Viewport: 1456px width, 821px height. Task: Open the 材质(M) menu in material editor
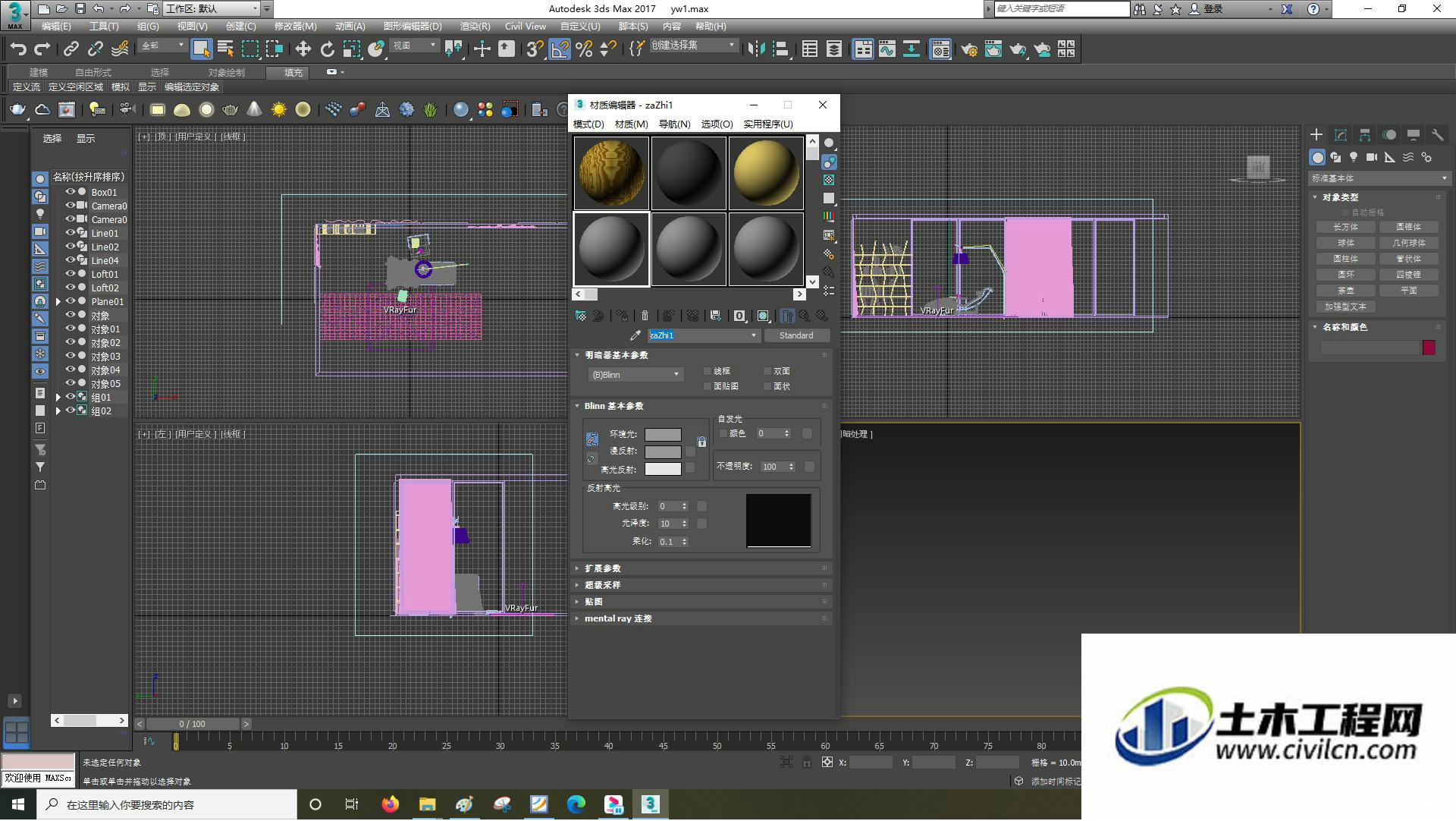631,124
